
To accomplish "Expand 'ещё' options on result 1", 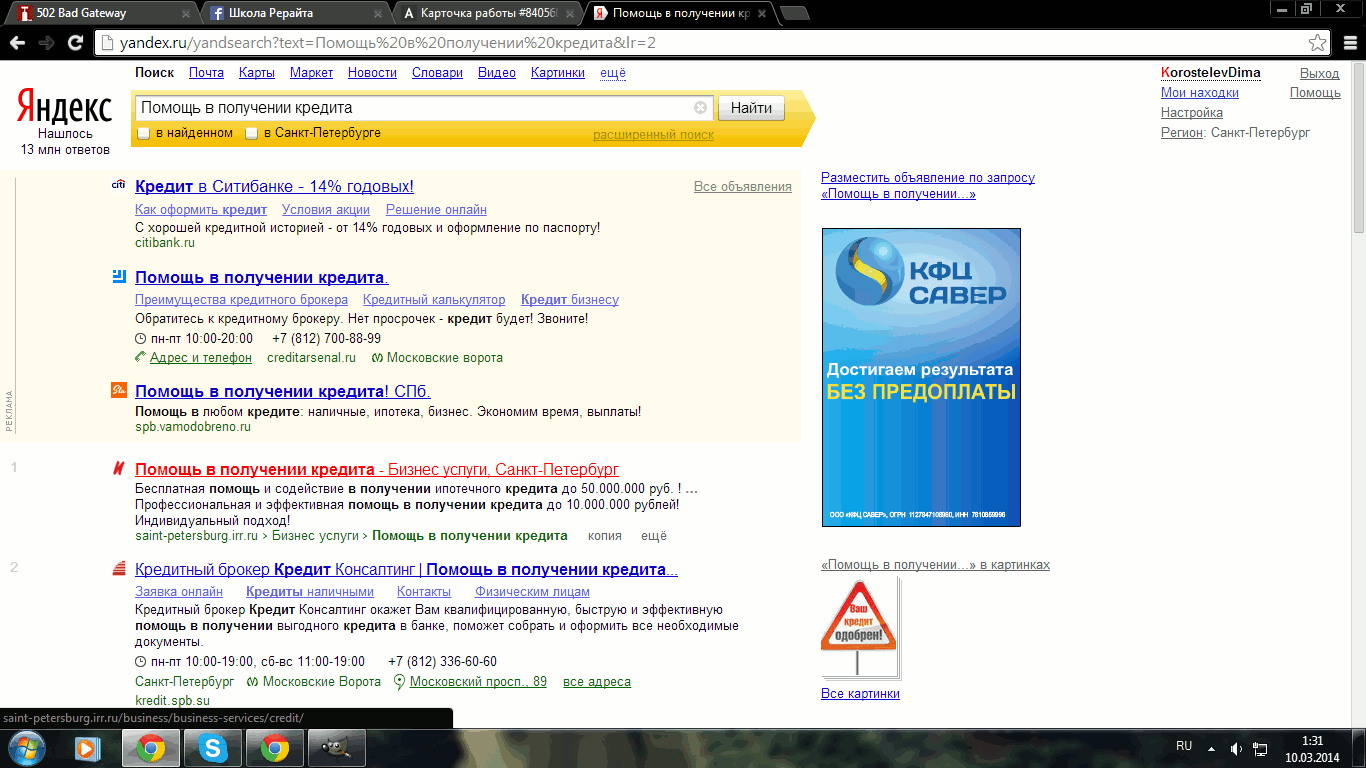I will [x=653, y=536].
